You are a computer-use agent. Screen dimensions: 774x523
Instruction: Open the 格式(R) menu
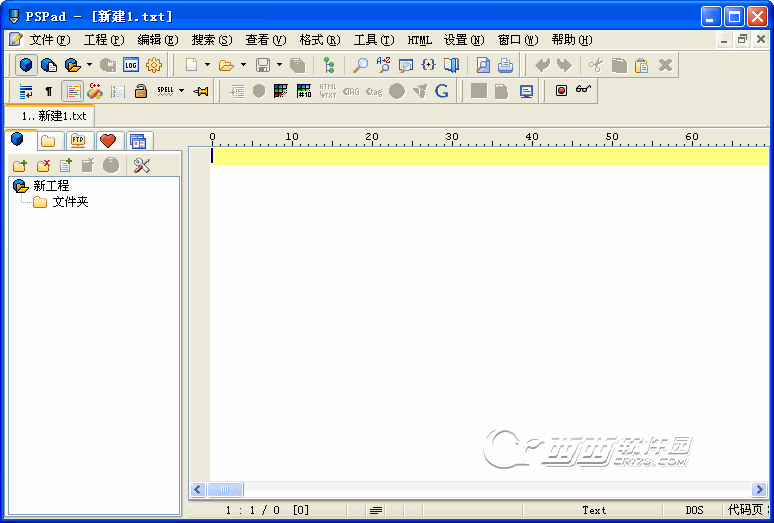[x=319, y=40]
